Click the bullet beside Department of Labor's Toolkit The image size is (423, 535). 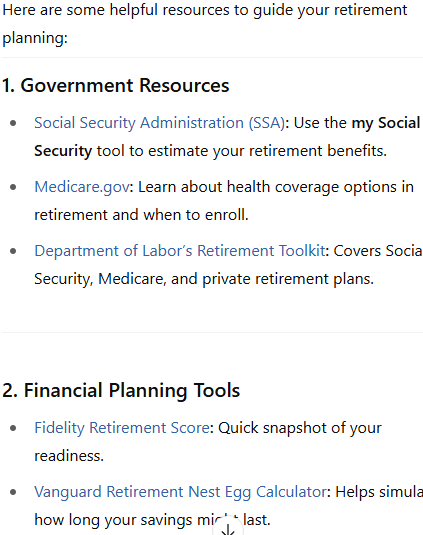tap(13, 251)
